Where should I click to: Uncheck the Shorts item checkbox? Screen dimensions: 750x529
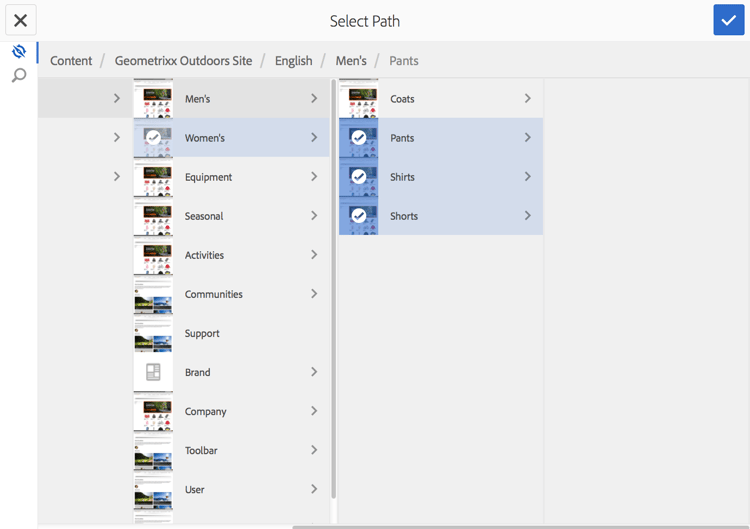(x=358, y=216)
